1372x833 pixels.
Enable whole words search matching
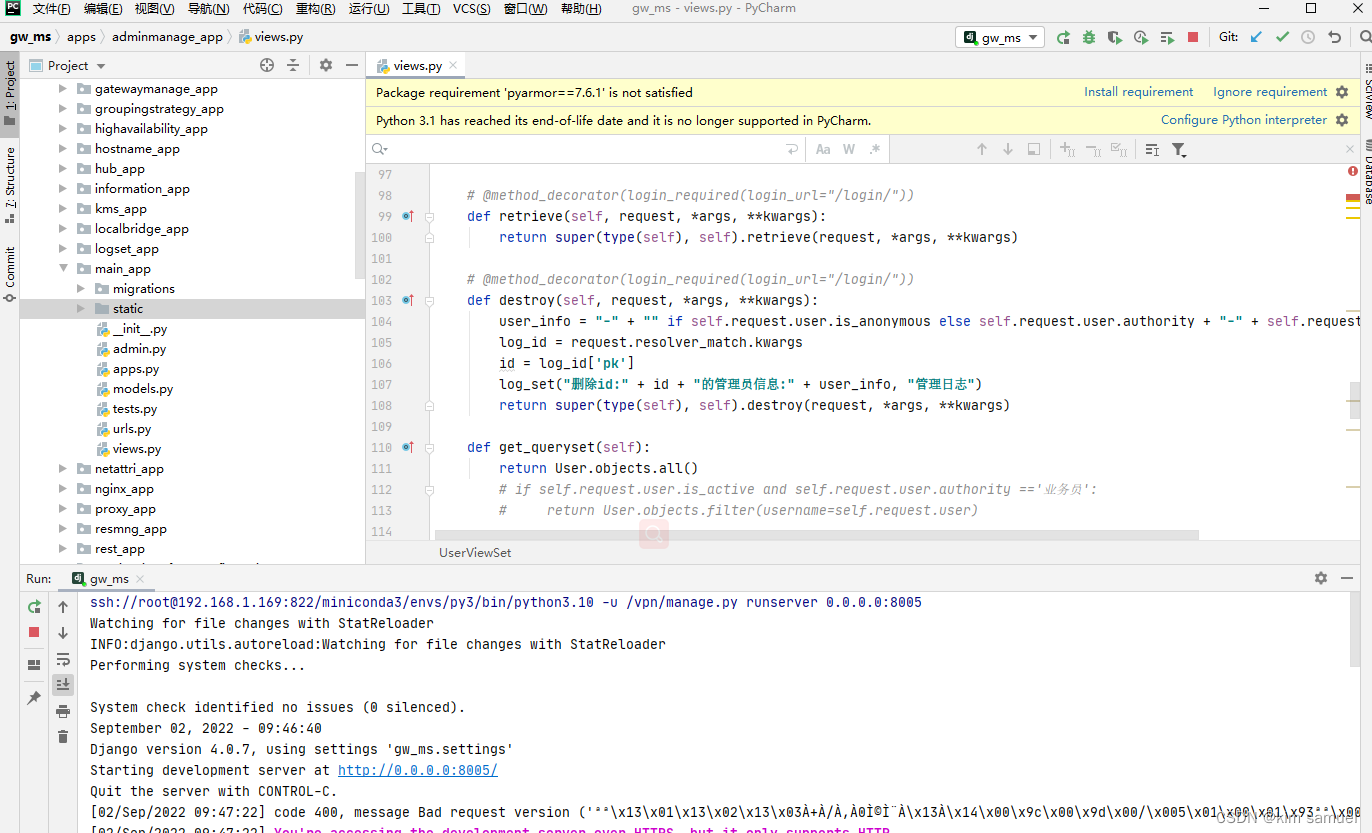click(847, 148)
